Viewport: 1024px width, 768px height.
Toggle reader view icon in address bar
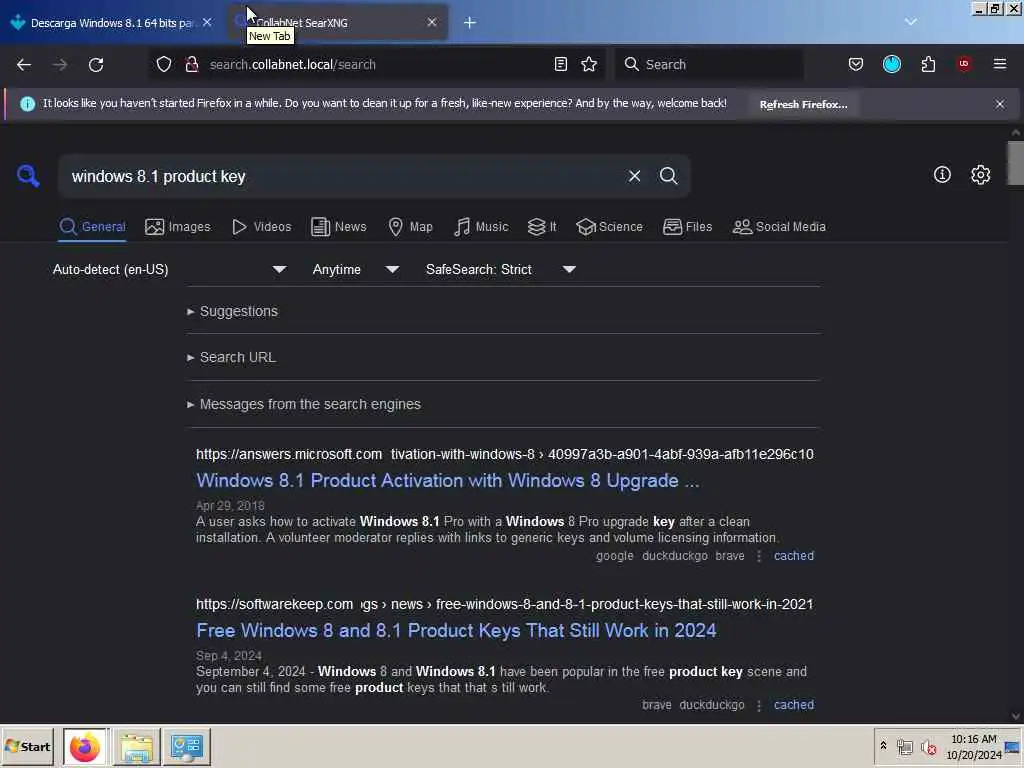pyautogui.click(x=560, y=64)
